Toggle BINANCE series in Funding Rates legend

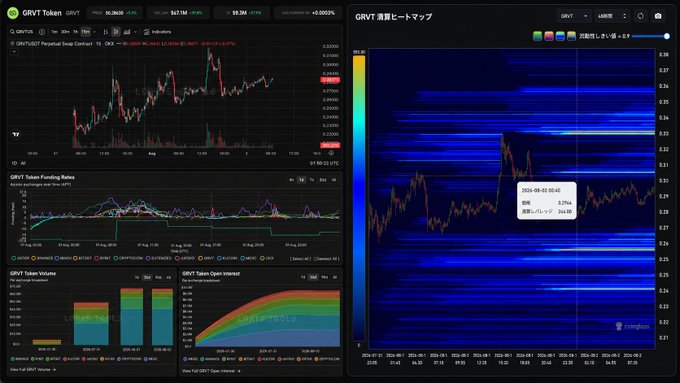[42, 259]
